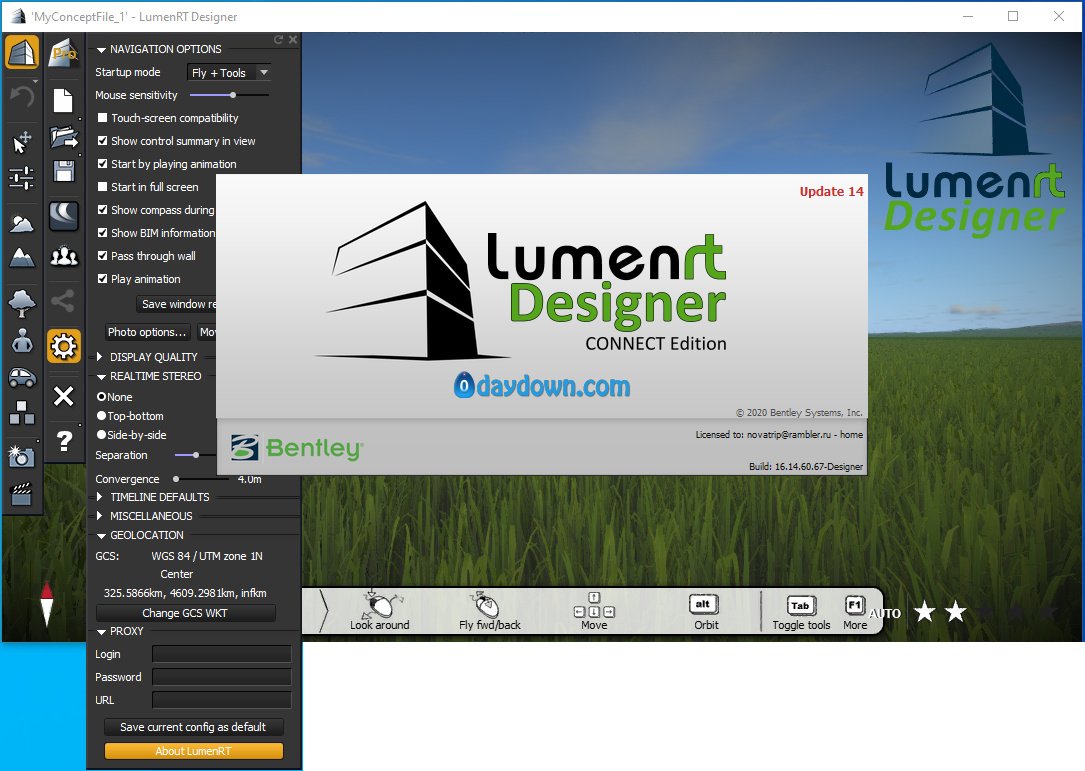Enable Touch-screen compatibility checkbox
This screenshot has width=1085, height=771.
[102, 118]
